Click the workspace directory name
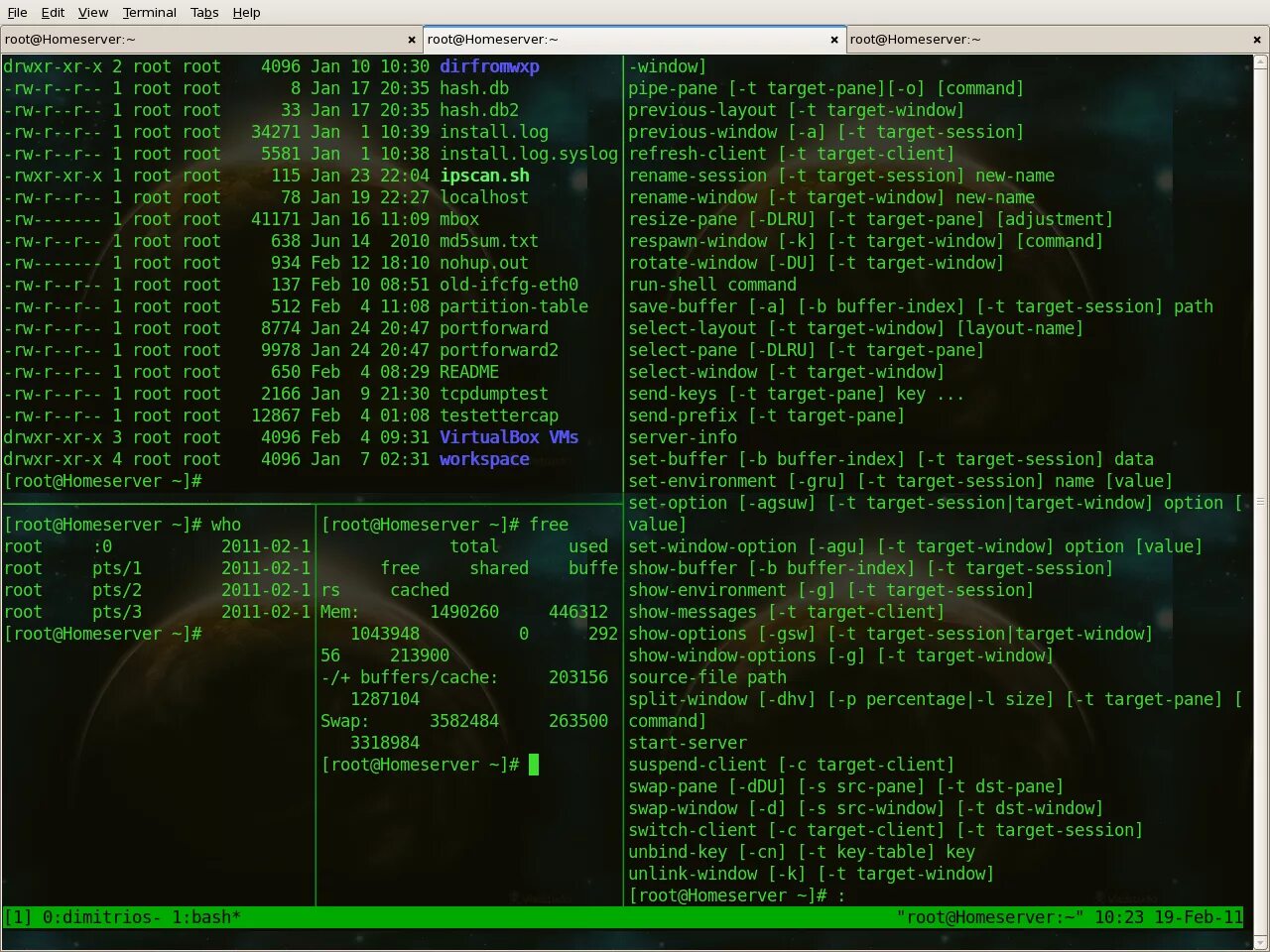 484,459
